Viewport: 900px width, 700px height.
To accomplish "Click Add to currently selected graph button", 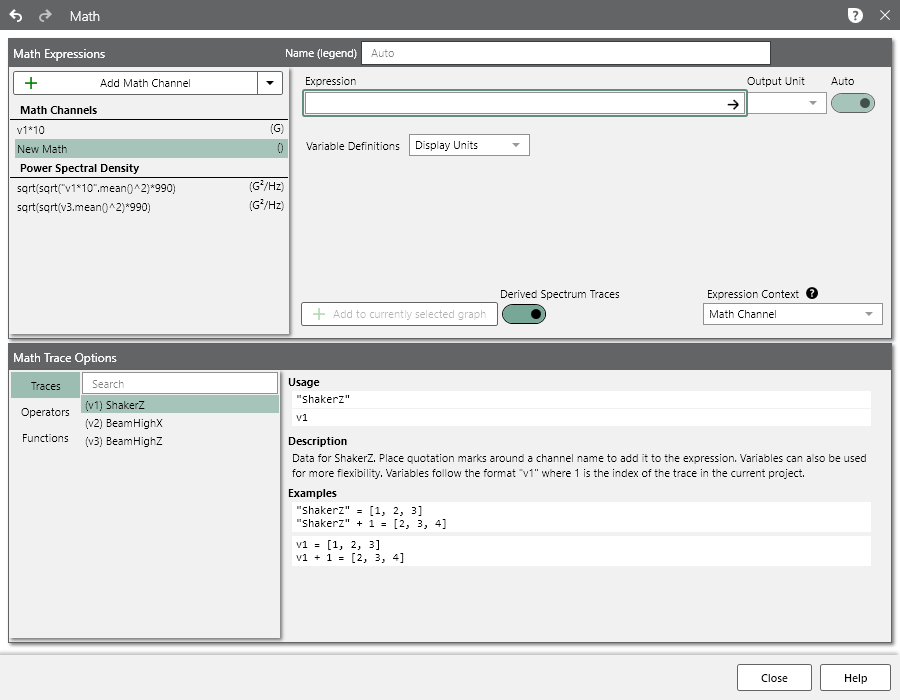I will [399, 314].
